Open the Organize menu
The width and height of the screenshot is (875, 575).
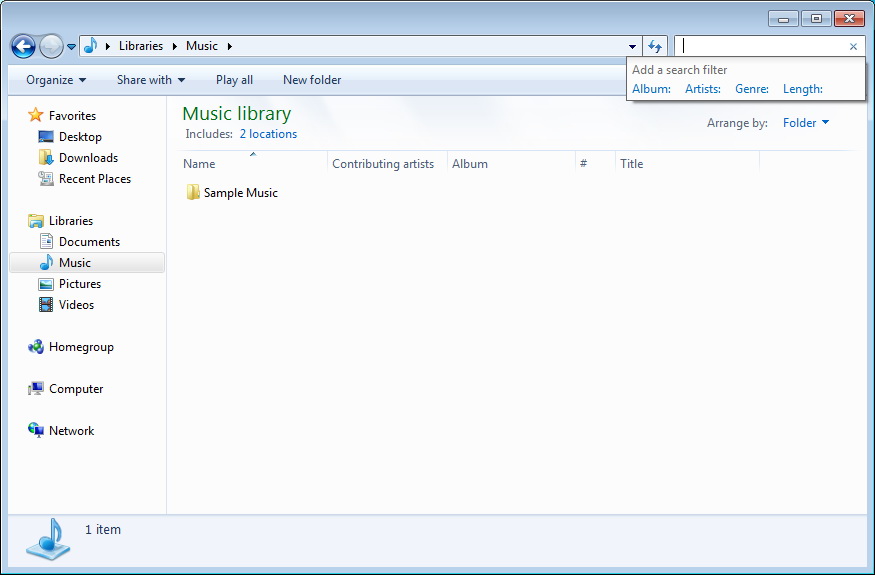point(56,80)
